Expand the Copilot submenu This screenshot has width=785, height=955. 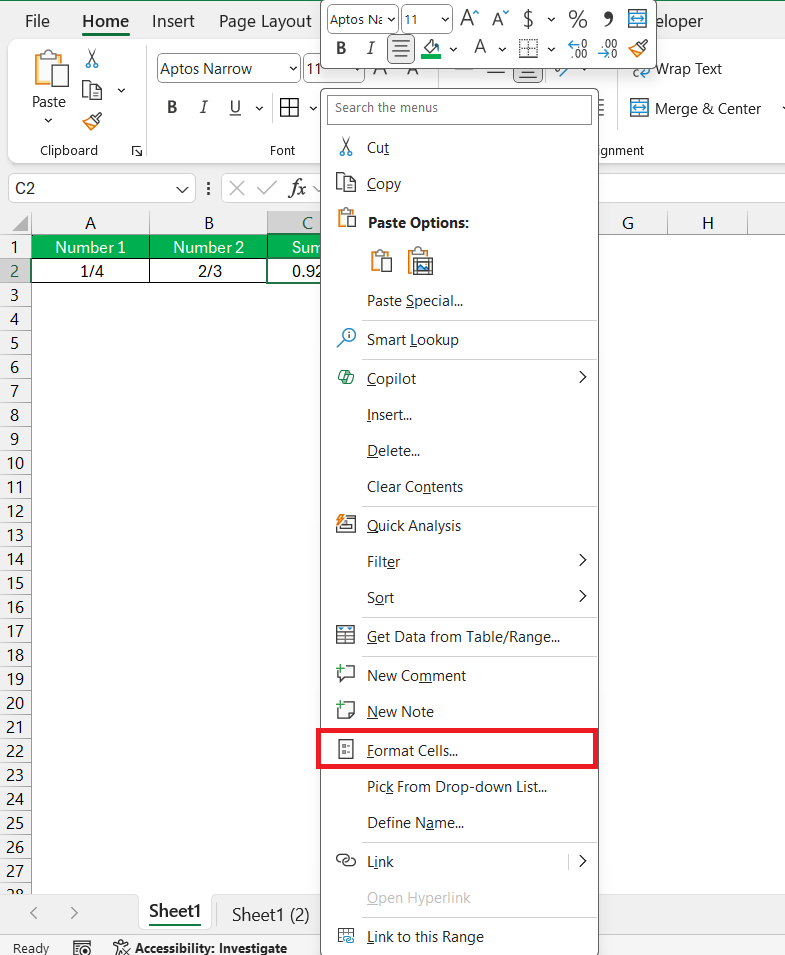[x=582, y=378]
